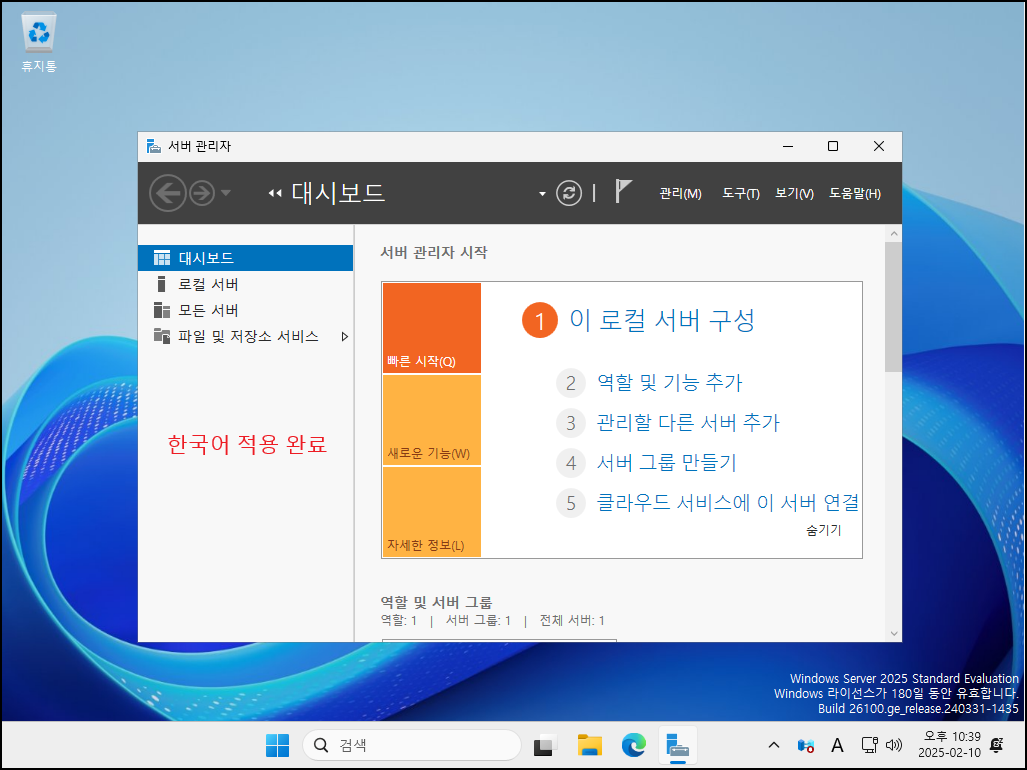
Task: Click the 서버 그룹 만들기 link
Action: click(667, 463)
